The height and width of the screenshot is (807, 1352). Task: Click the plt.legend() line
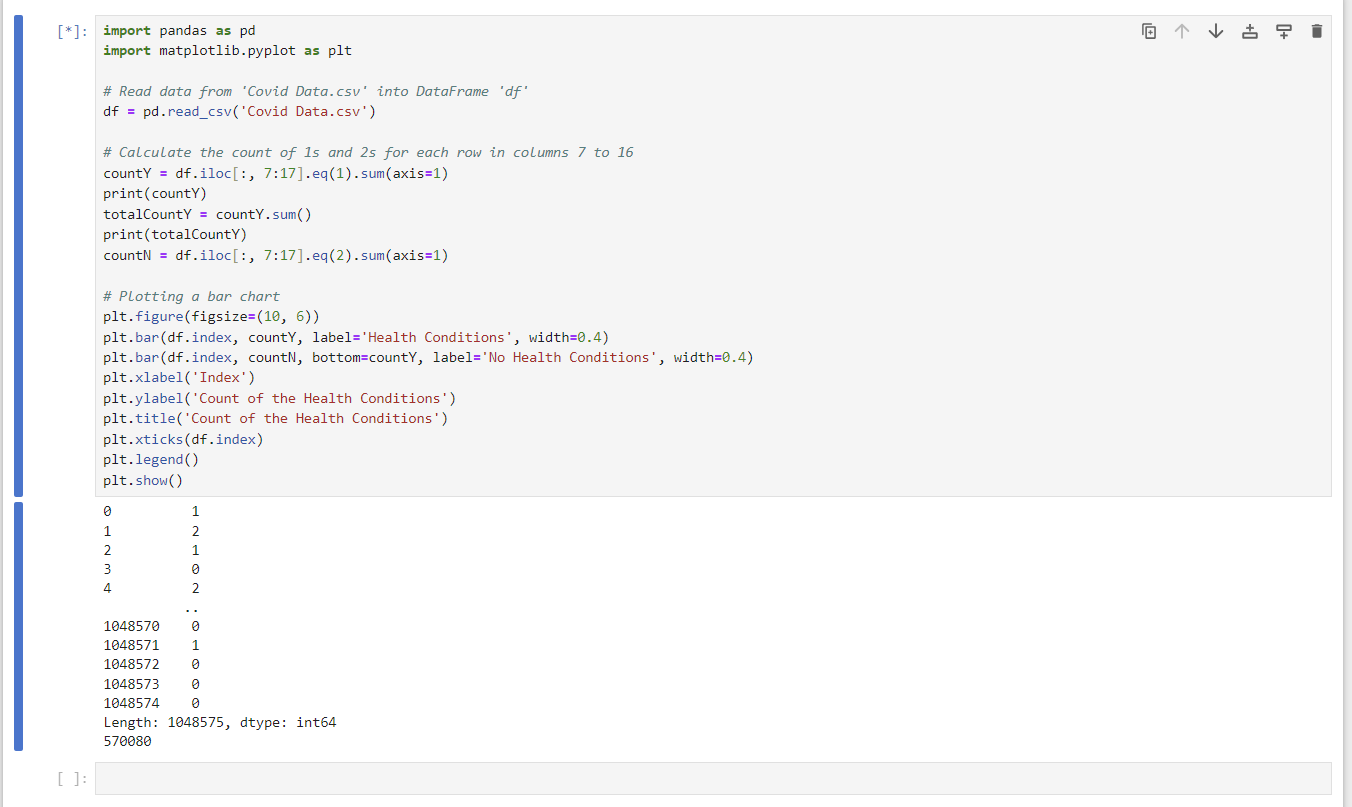tap(151, 460)
